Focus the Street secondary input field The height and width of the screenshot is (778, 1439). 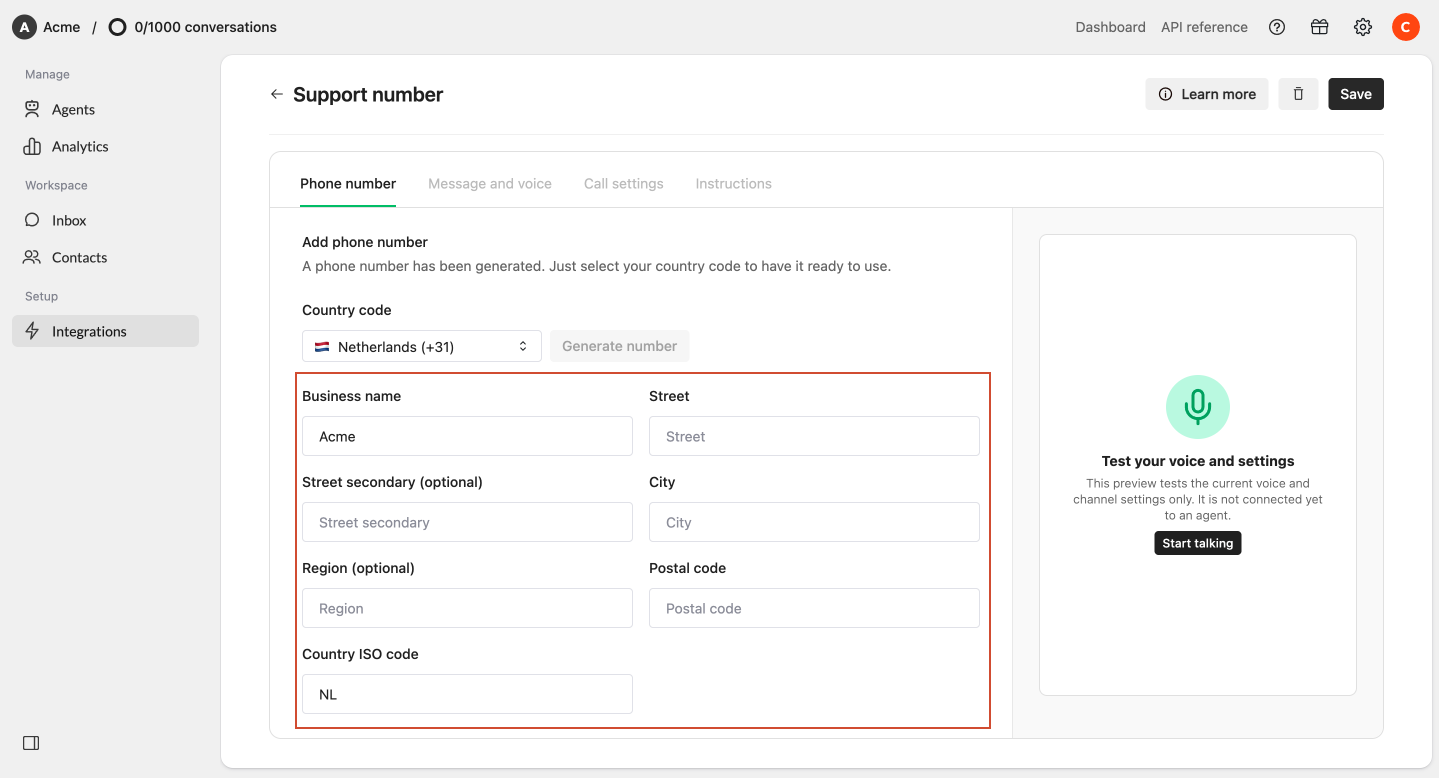pyautogui.click(x=467, y=522)
